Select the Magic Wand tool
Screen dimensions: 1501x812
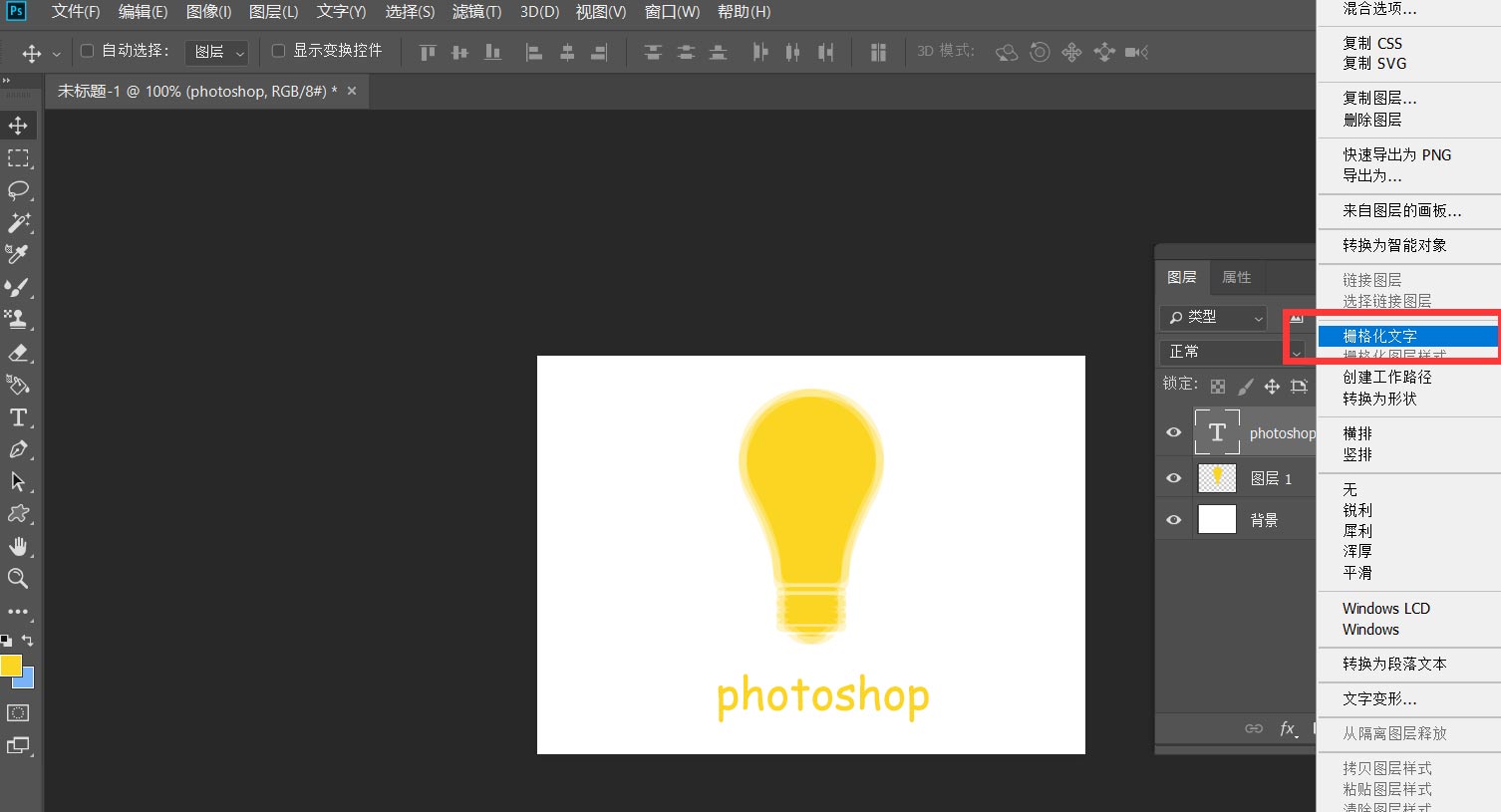coord(18,222)
